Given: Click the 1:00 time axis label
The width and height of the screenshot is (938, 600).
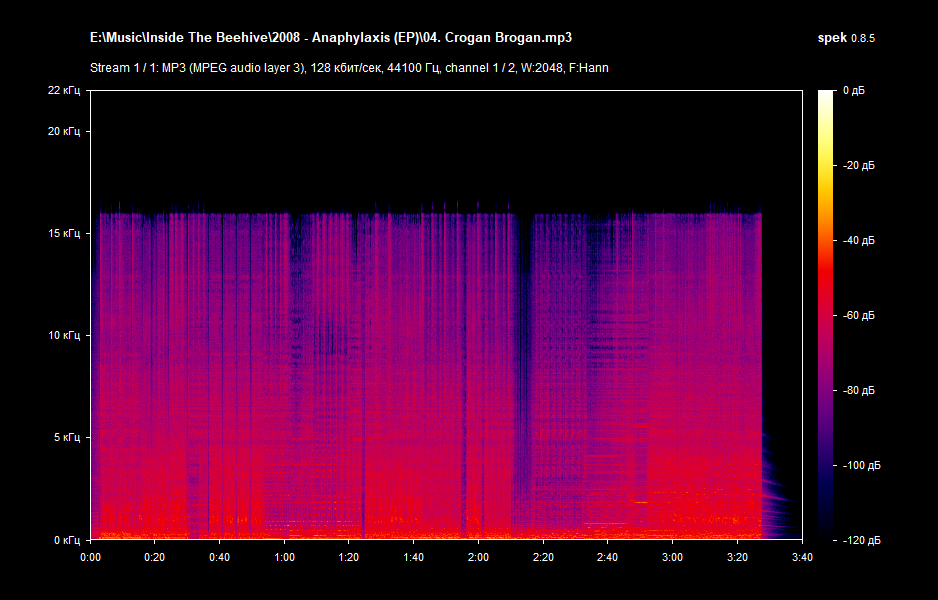Looking at the screenshot, I should [284, 556].
